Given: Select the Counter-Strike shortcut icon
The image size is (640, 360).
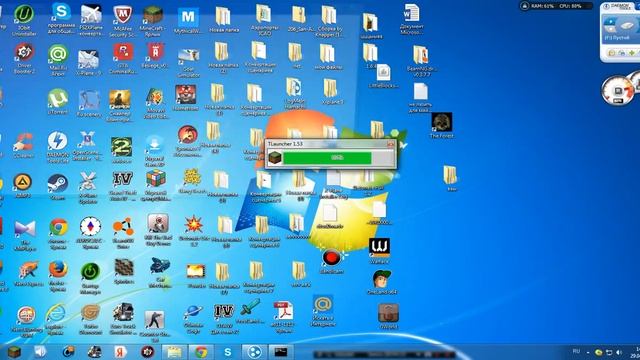Looking at the screenshot, I should pos(154,320).
